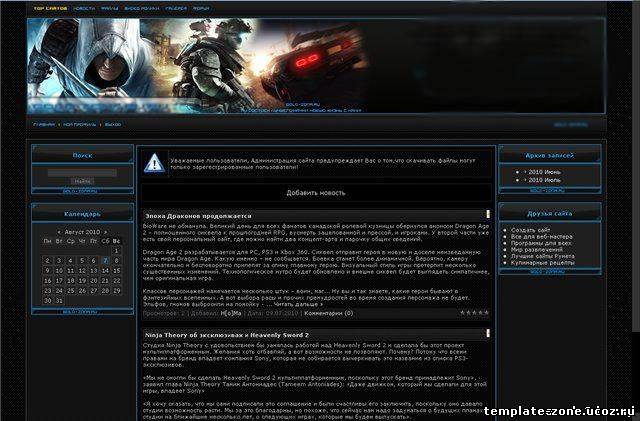Open author profile 'H[o]Ma'
640x421 pixels.
tap(231, 313)
